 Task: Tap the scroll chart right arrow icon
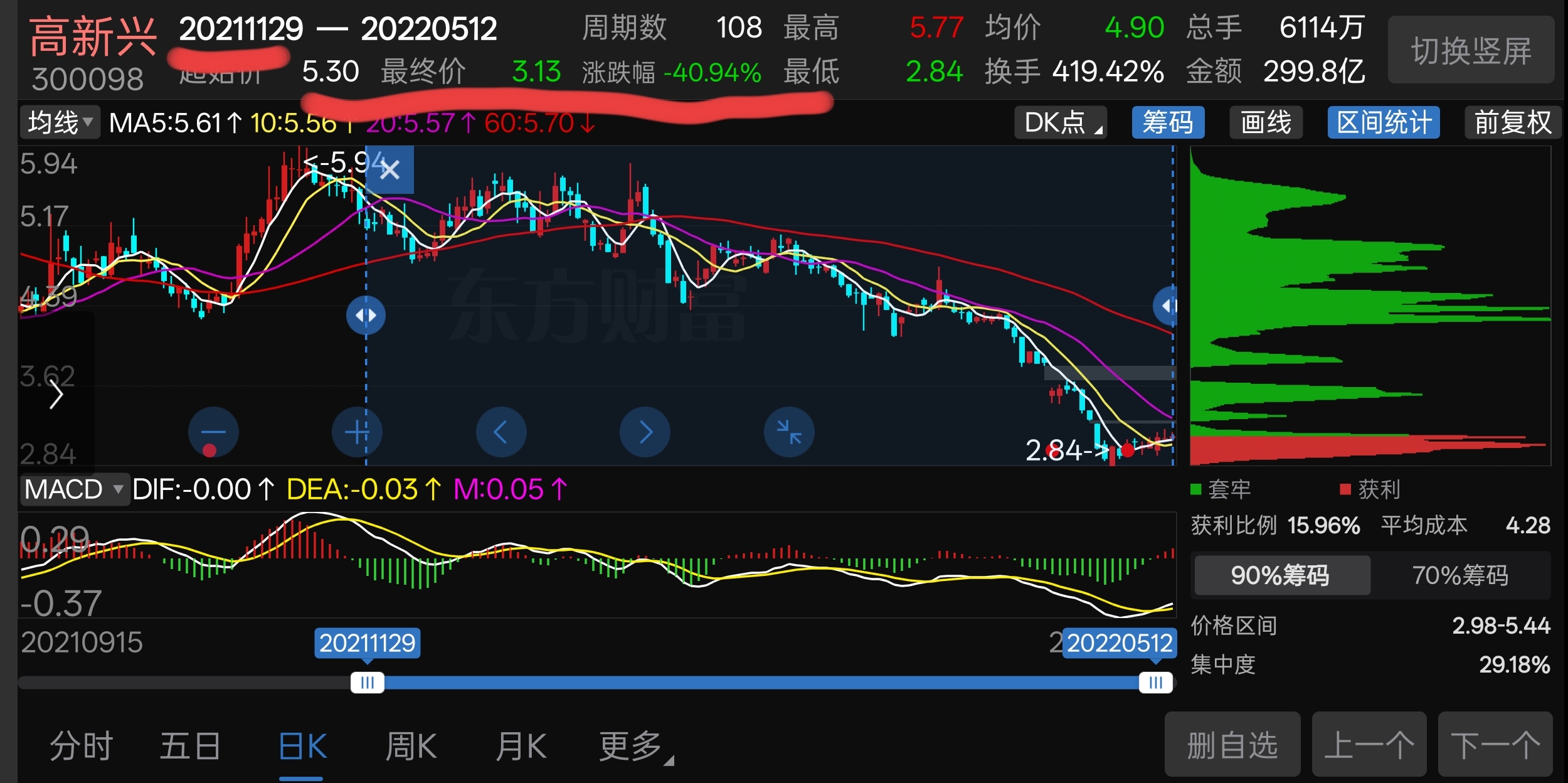pyautogui.click(x=645, y=432)
